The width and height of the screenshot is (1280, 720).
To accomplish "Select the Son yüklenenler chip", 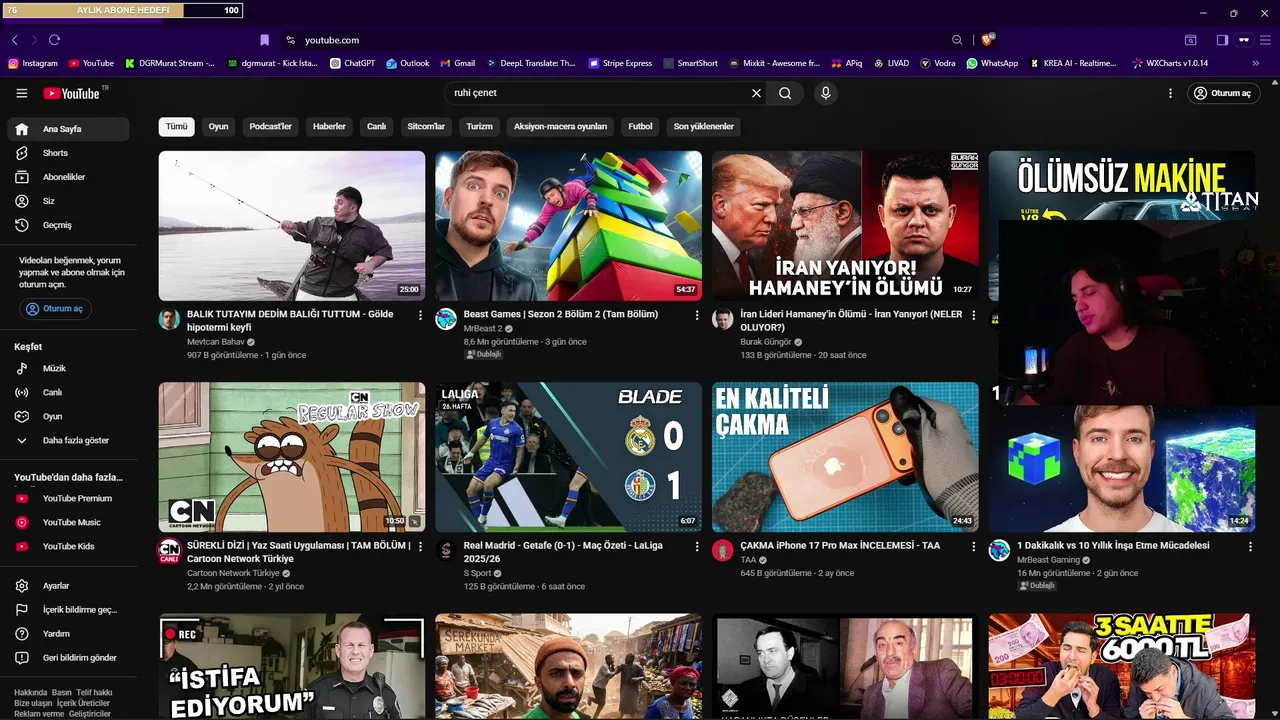I will pos(703,127).
